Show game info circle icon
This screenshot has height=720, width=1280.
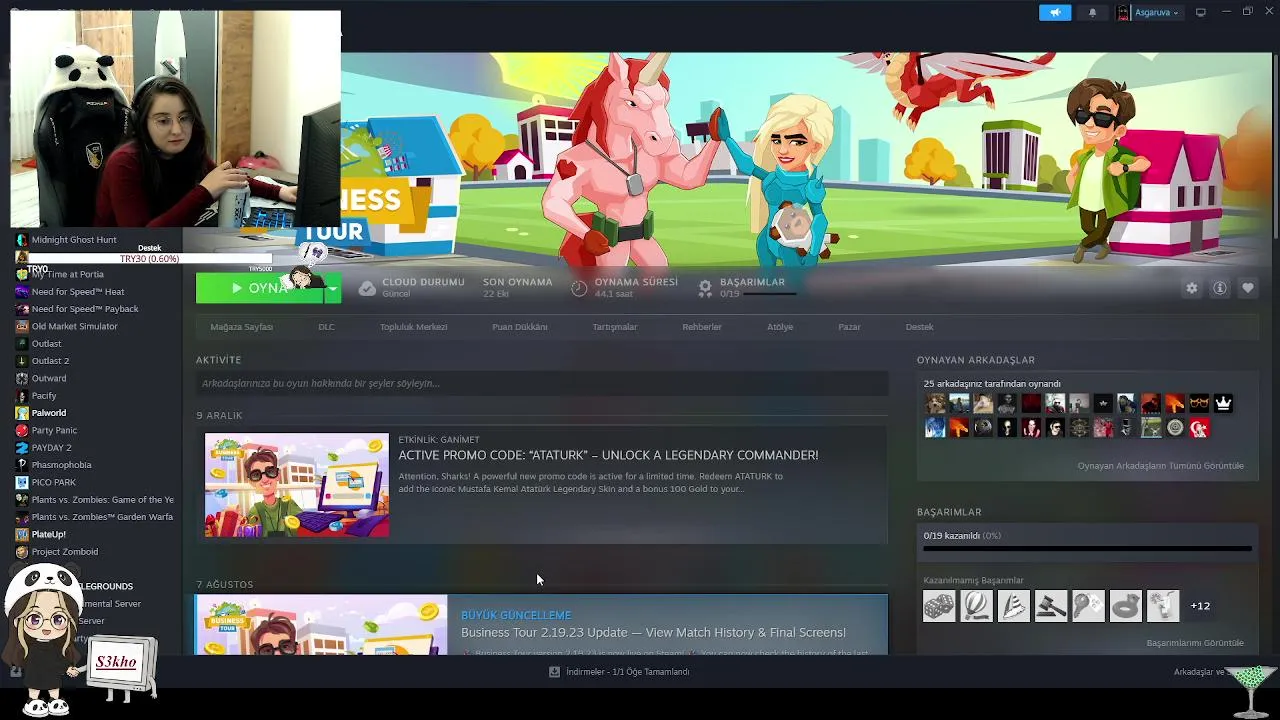[1219, 288]
